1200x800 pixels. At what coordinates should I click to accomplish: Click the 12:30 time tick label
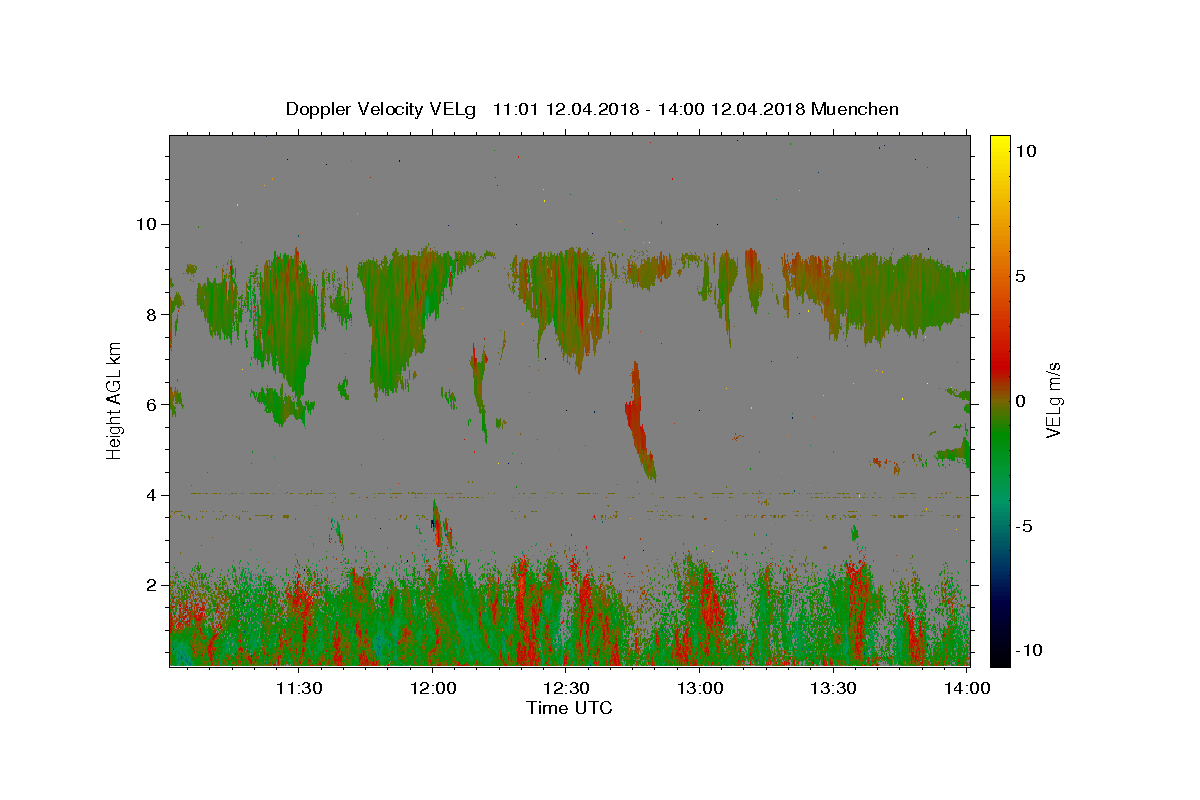566,688
